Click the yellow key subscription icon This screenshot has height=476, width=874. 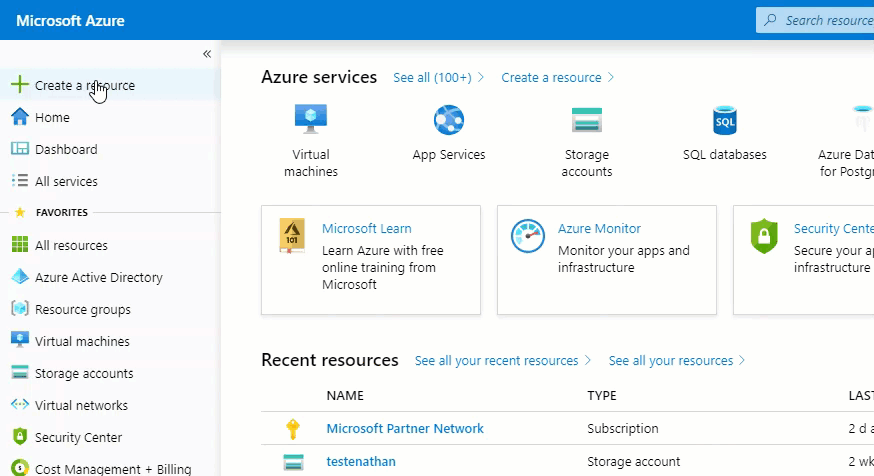coord(293,429)
